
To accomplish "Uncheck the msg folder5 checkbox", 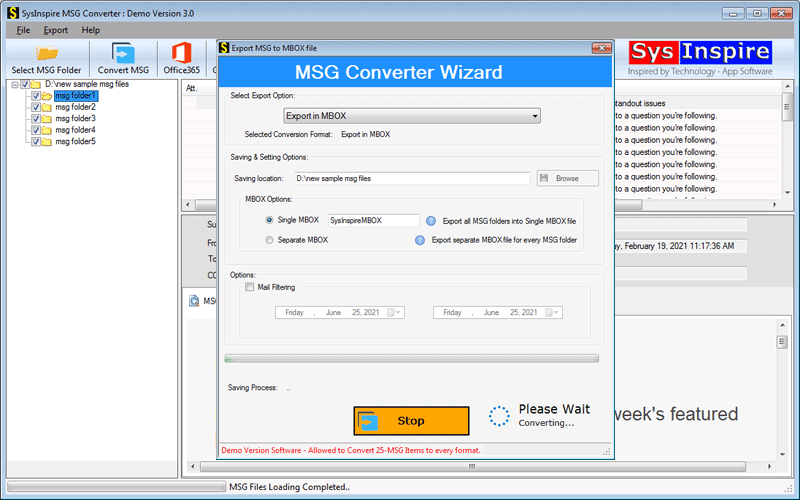I will (36, 142).
